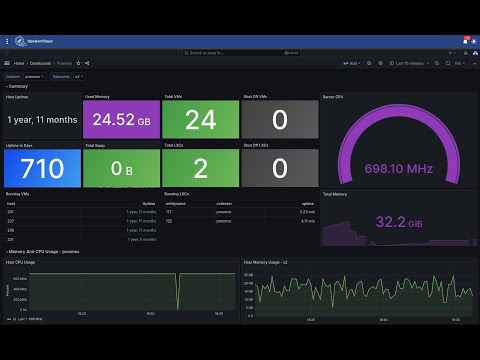Open the 10s refresh interval dropdown
The width and height of the screenshot is (480, 360).
460,63
